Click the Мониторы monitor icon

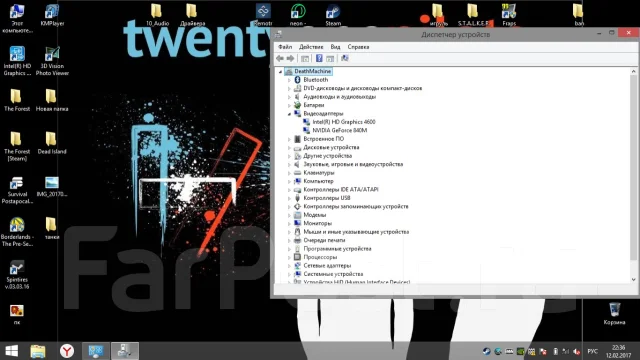298,223
